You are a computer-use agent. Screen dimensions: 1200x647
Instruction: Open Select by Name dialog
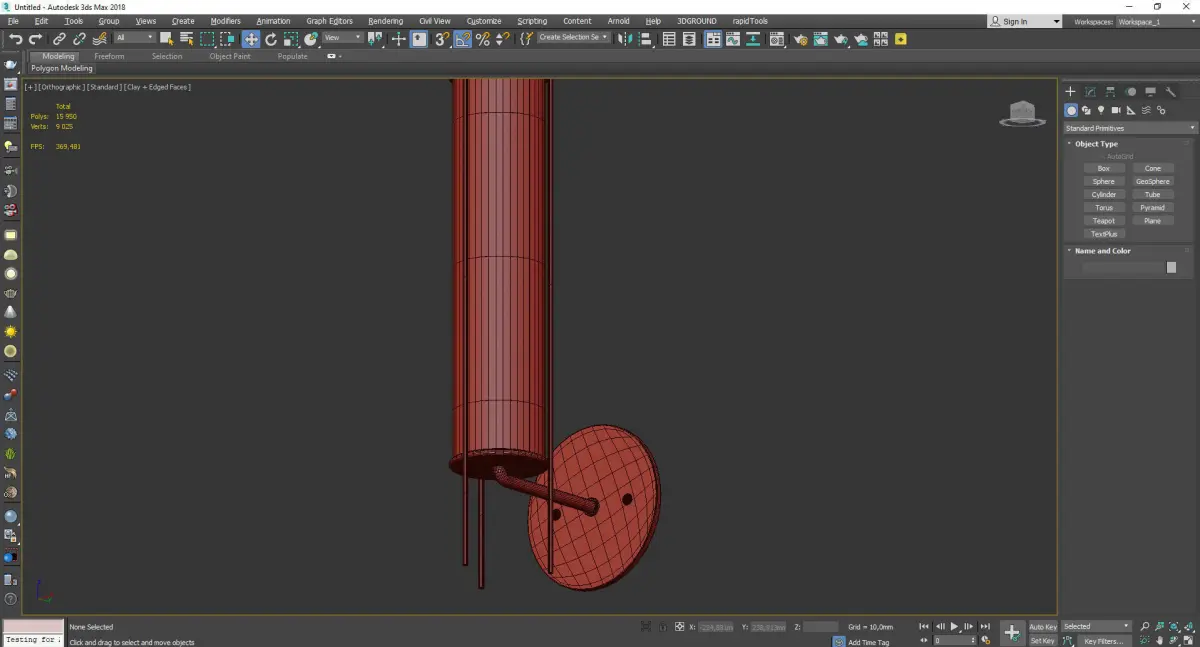pyautogui.click(x=186, y=39)
